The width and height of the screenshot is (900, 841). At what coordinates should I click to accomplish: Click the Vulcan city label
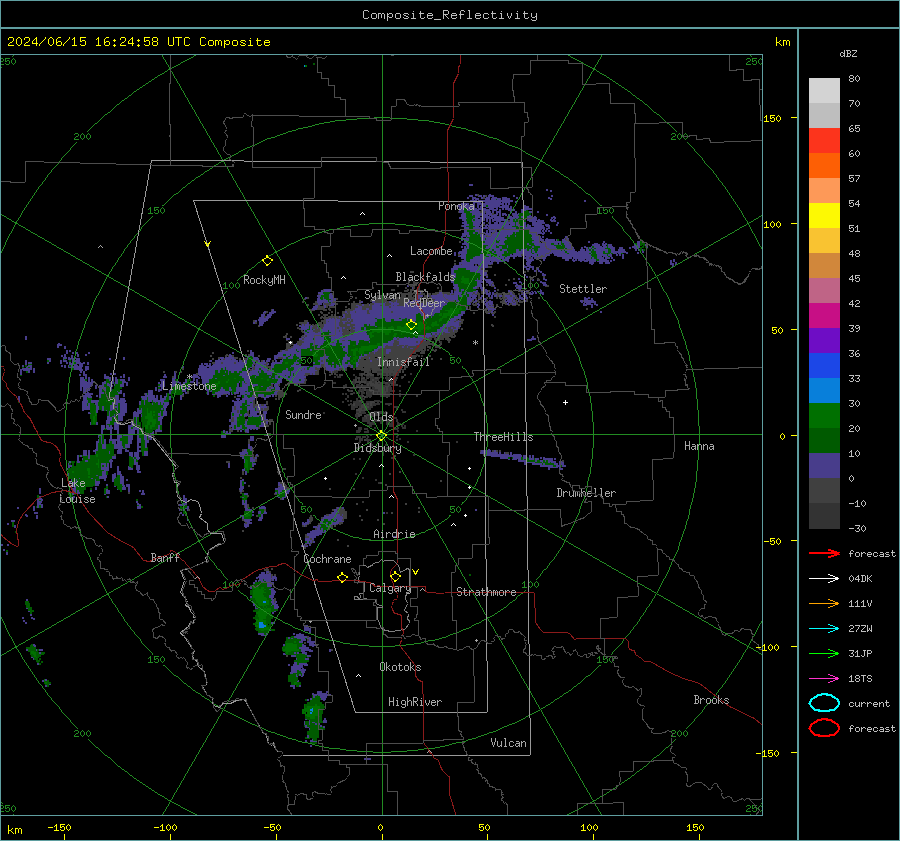(x=508, y=743)
